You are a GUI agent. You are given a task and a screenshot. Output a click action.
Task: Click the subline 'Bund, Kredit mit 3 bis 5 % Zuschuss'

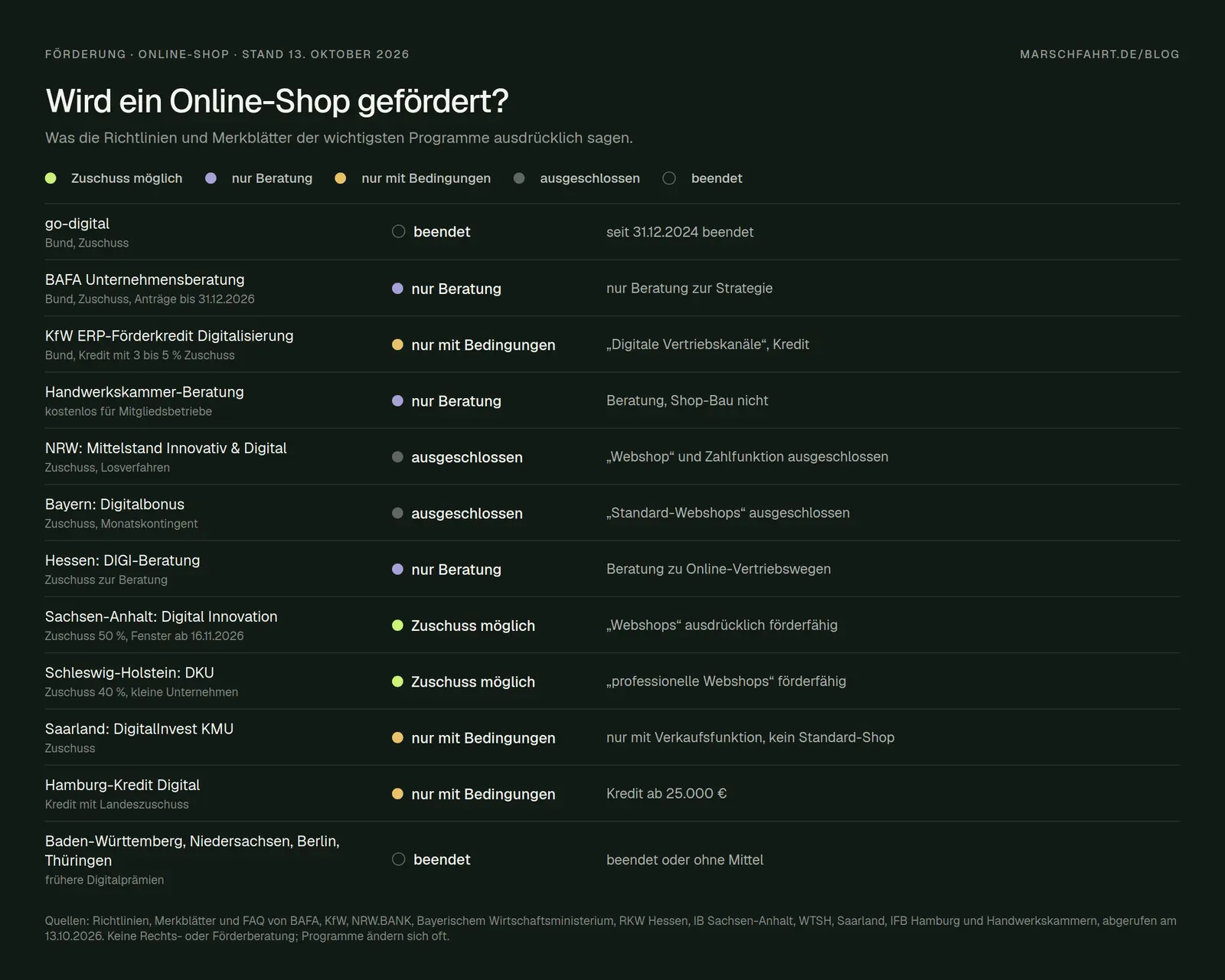point(140,355)
